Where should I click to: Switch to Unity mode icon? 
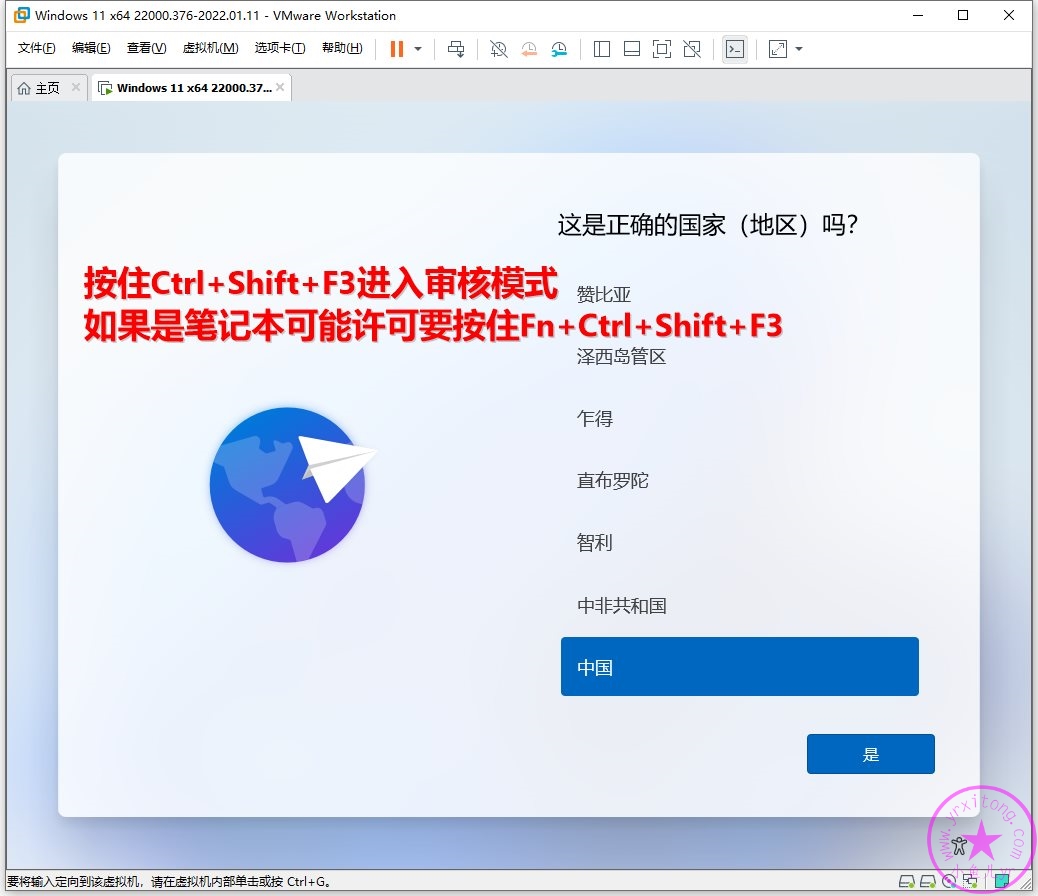(692, 49)
